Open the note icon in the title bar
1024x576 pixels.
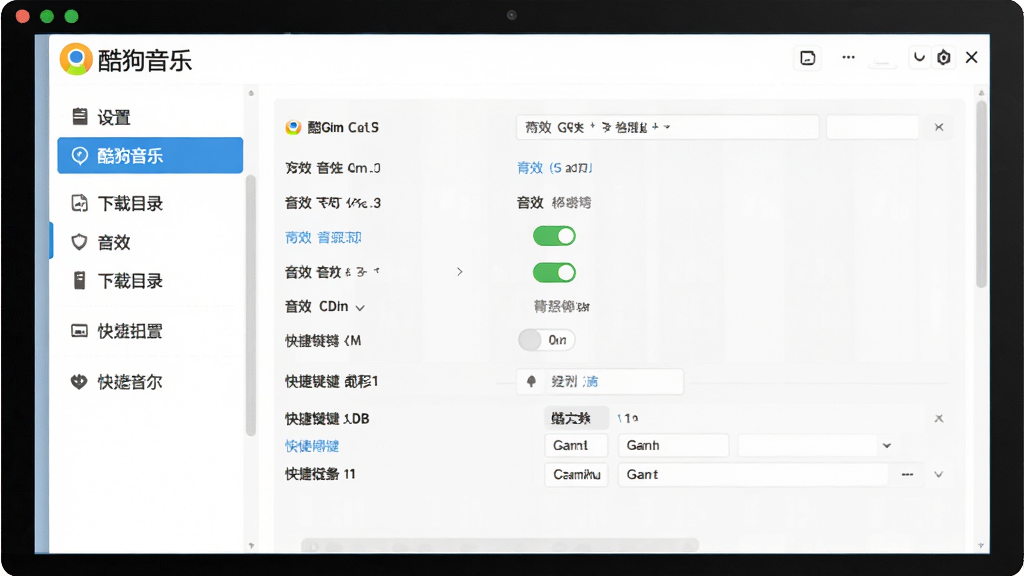point(808,58)
